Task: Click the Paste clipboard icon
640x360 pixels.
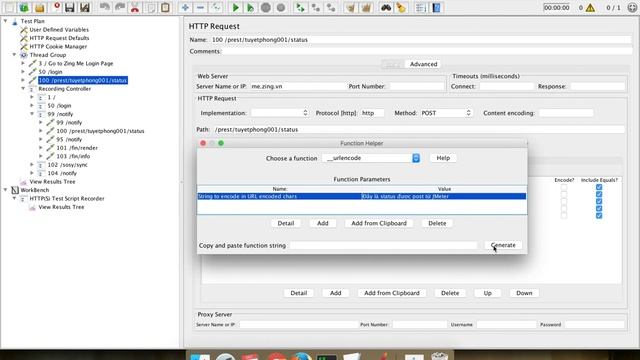Action: click(165, 7)
